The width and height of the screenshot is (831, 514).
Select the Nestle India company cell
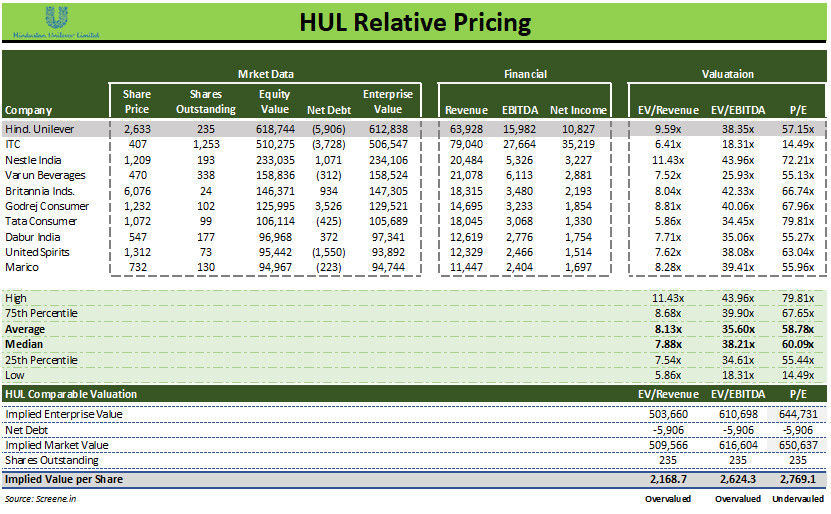(x=33, y=160)
